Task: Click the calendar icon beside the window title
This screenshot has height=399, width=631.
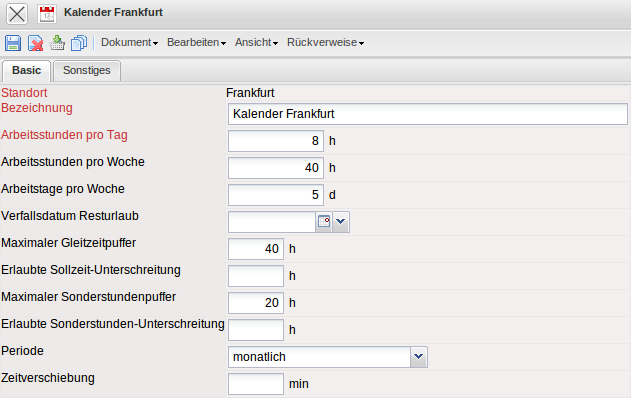Action: (x=47, y=14)
